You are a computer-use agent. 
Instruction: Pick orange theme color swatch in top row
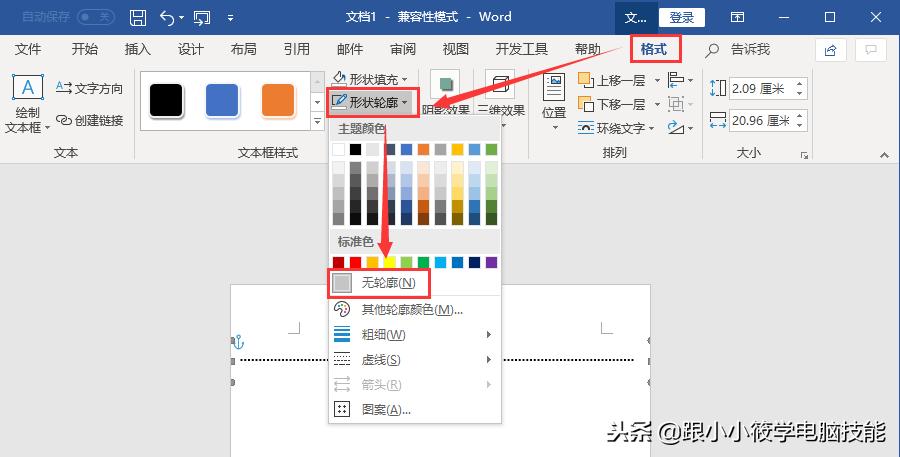[x=424, y=149]
